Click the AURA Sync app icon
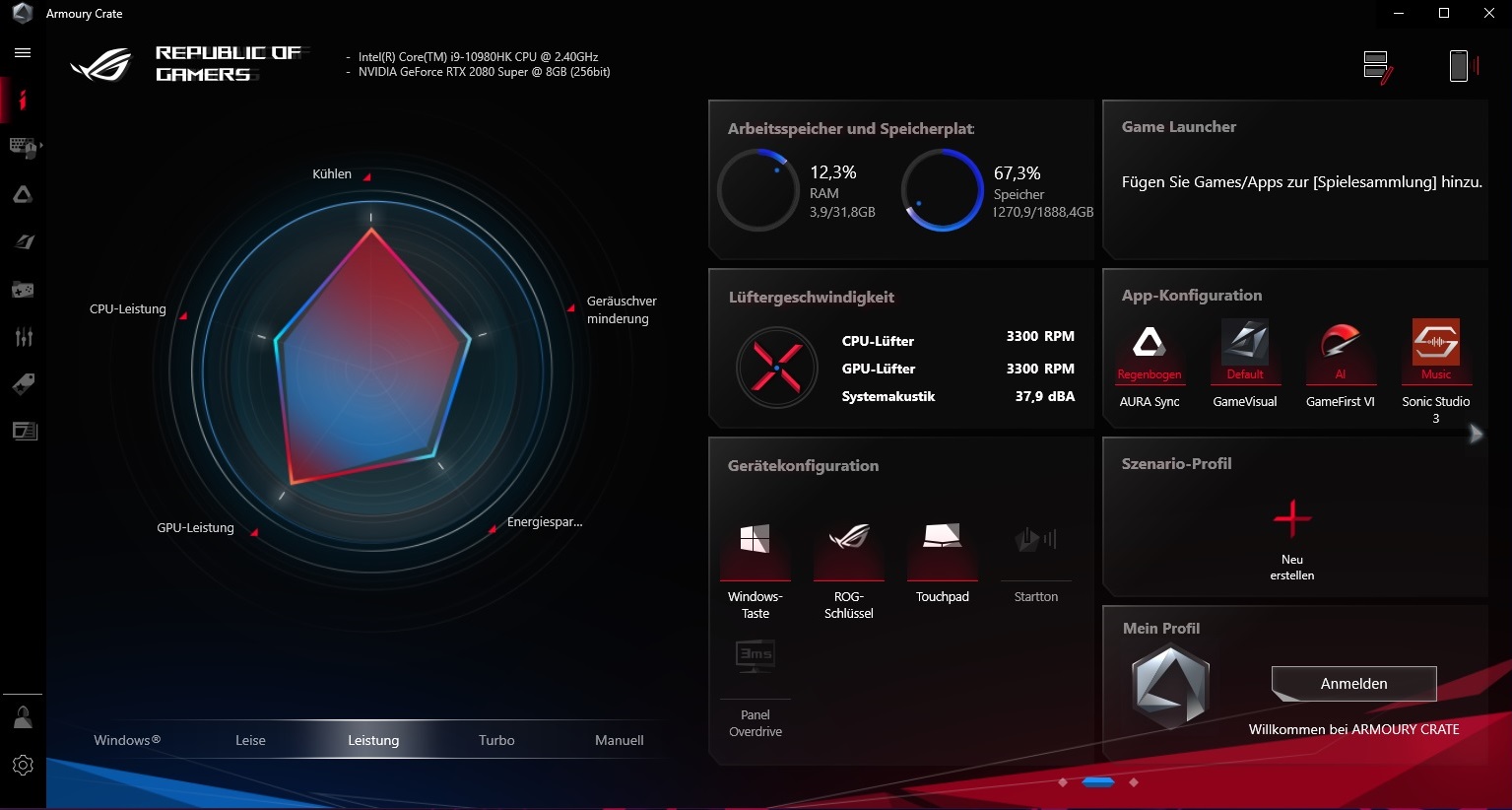Viewport: 1512px width, 810px height. pos(1149,342)
